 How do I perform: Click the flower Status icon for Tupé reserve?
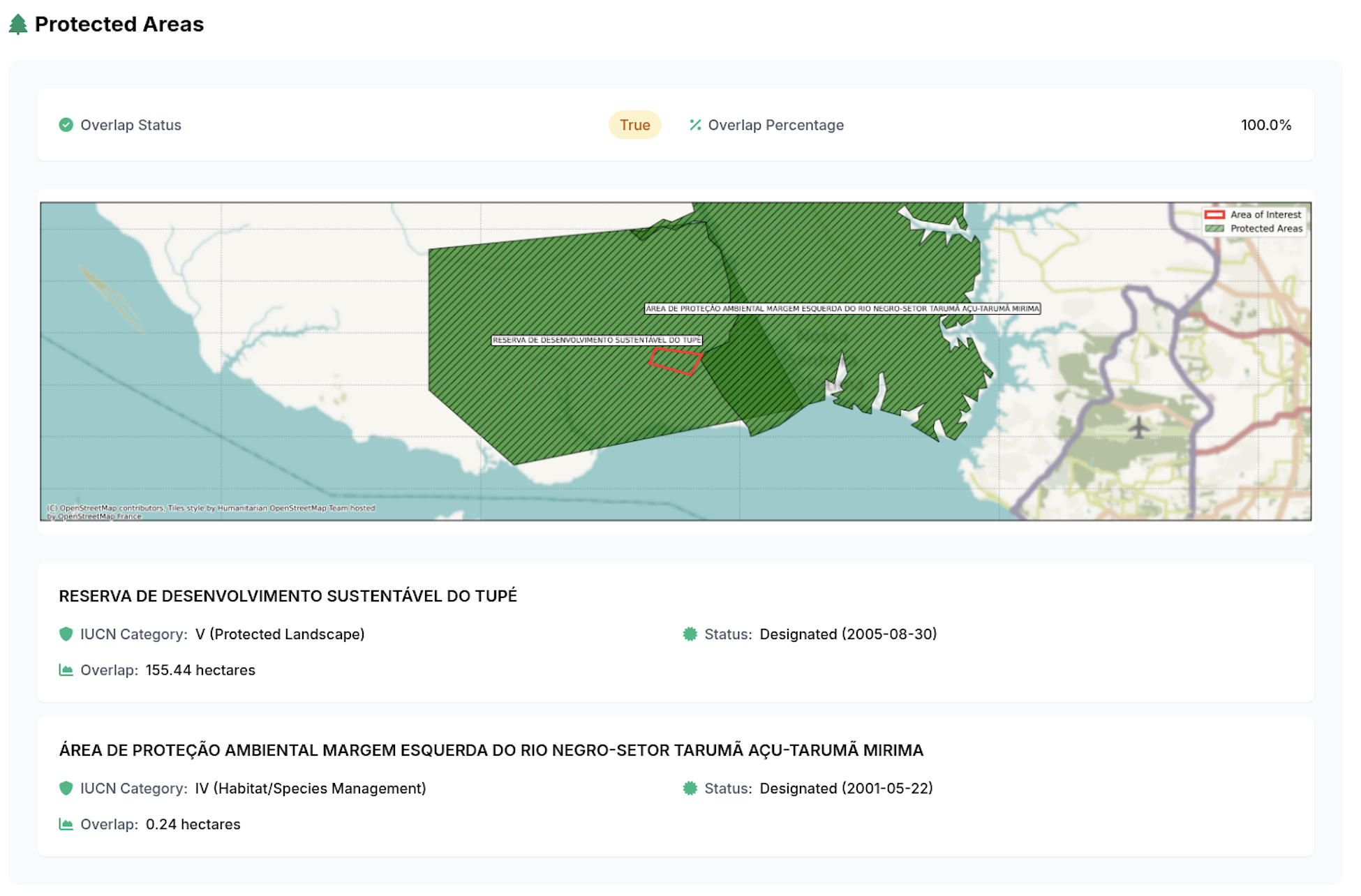(688, 634)
